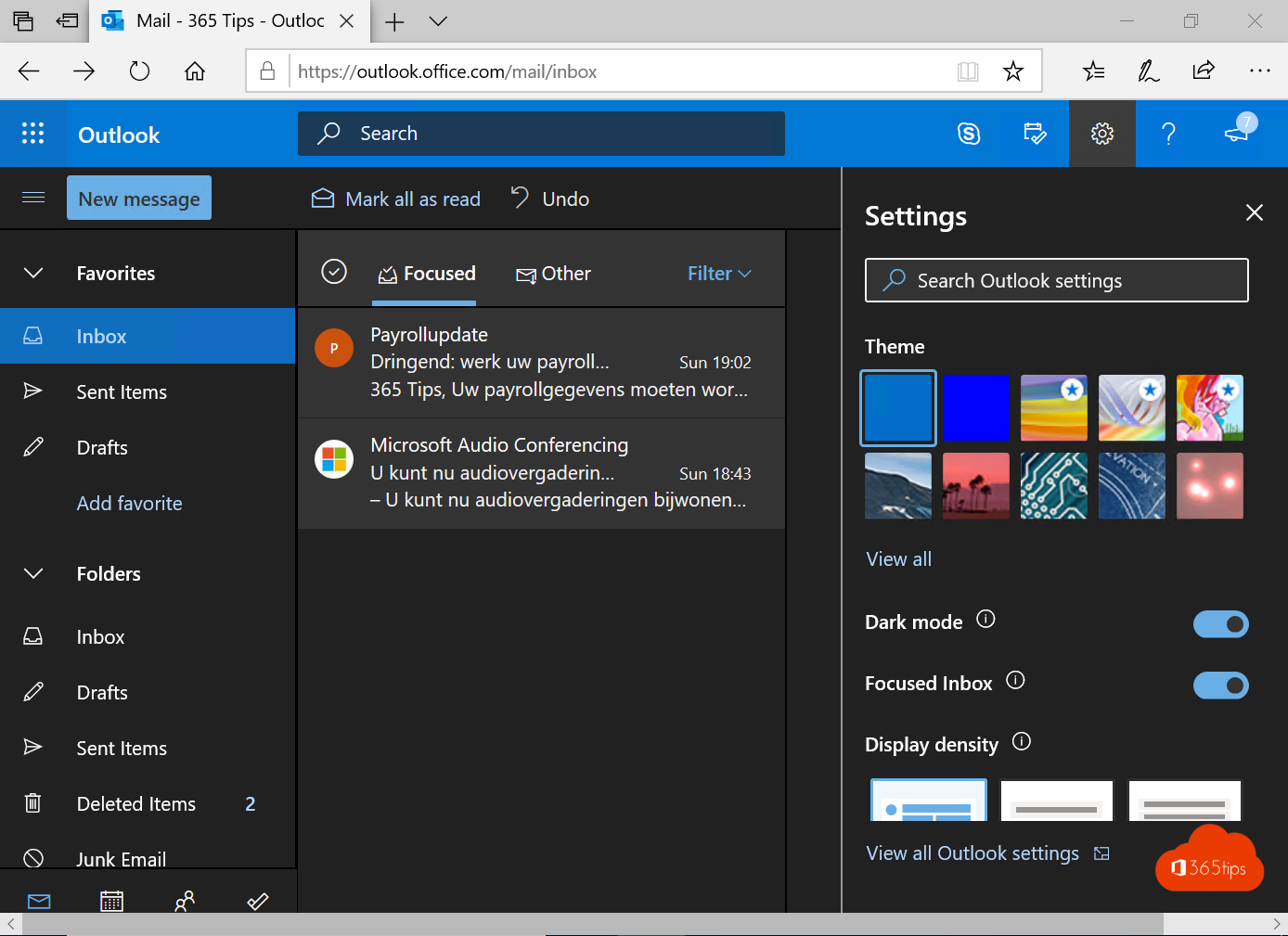
Task: Switch to Mail module at bottom
Action: tap(39, 901)
